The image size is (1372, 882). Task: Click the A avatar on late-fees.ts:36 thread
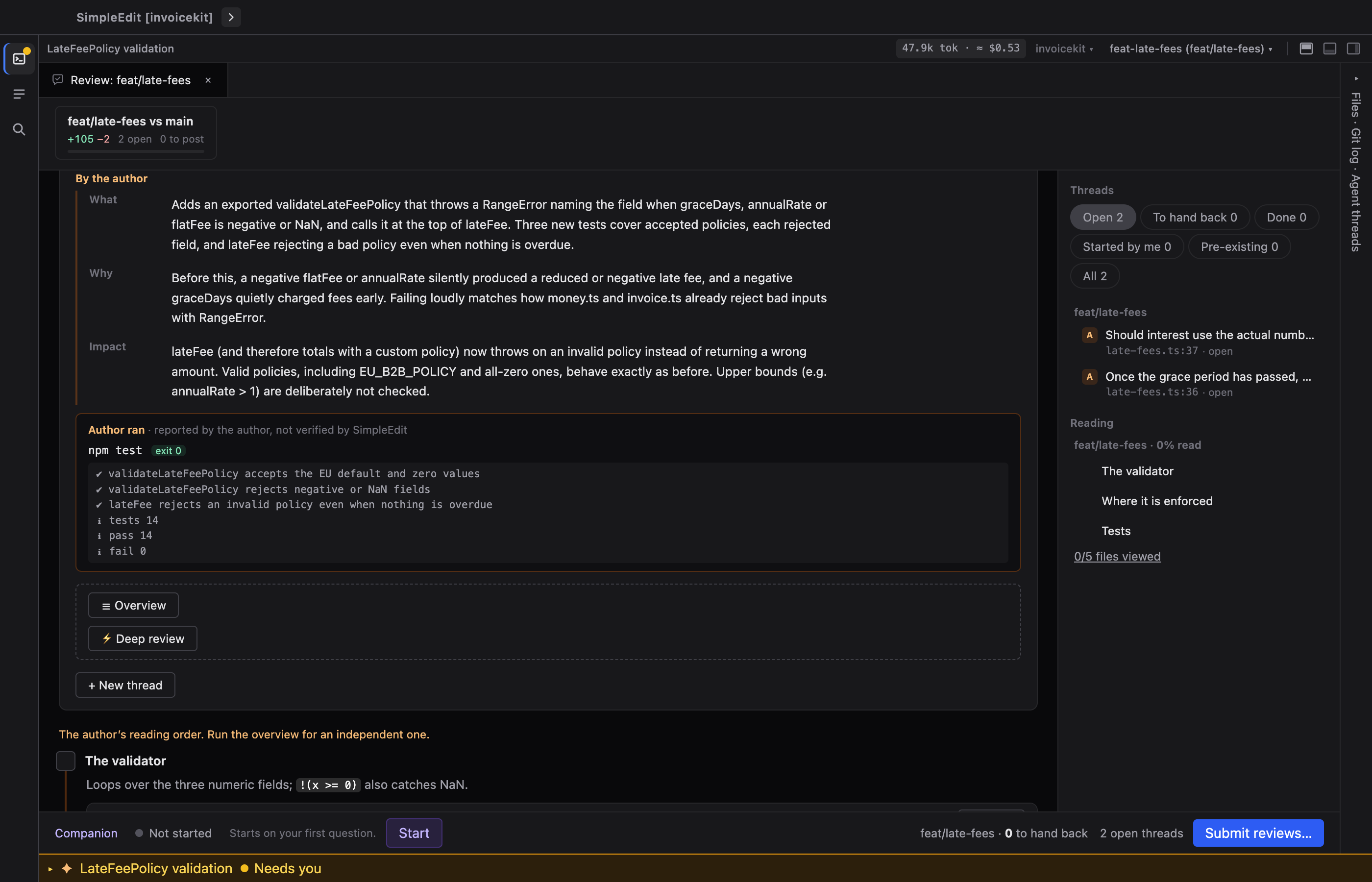click(x=1089, y=376)
